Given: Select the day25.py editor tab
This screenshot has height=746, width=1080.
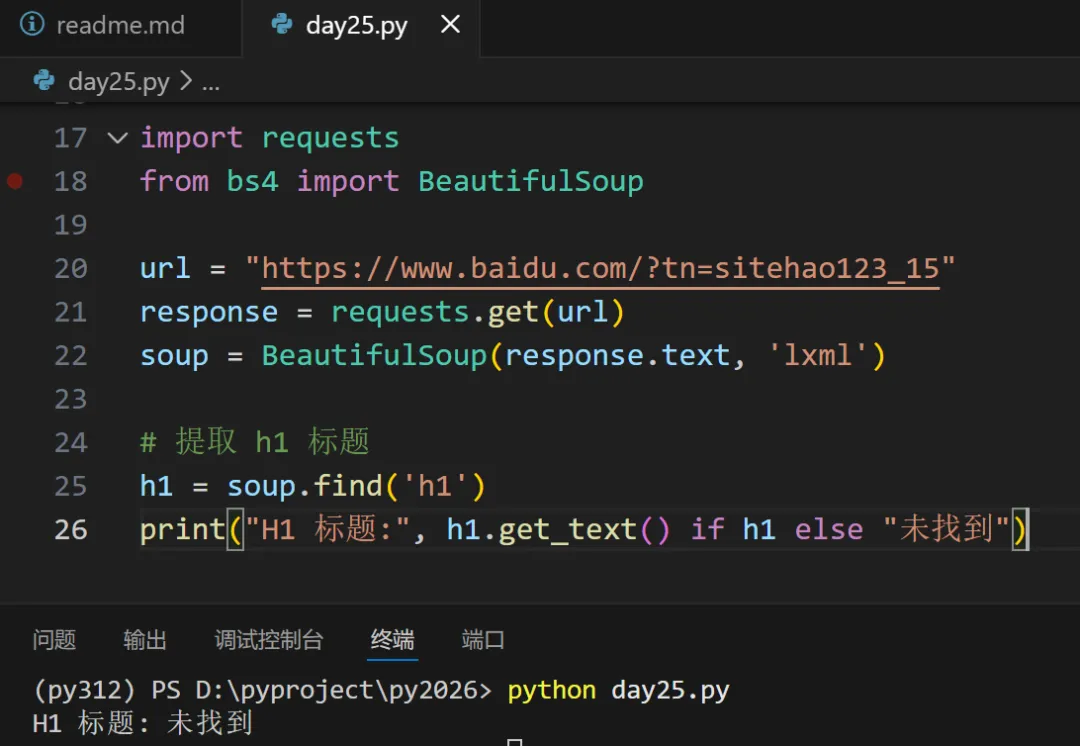Looking at the screenshot, I should [x=356, y=25].
